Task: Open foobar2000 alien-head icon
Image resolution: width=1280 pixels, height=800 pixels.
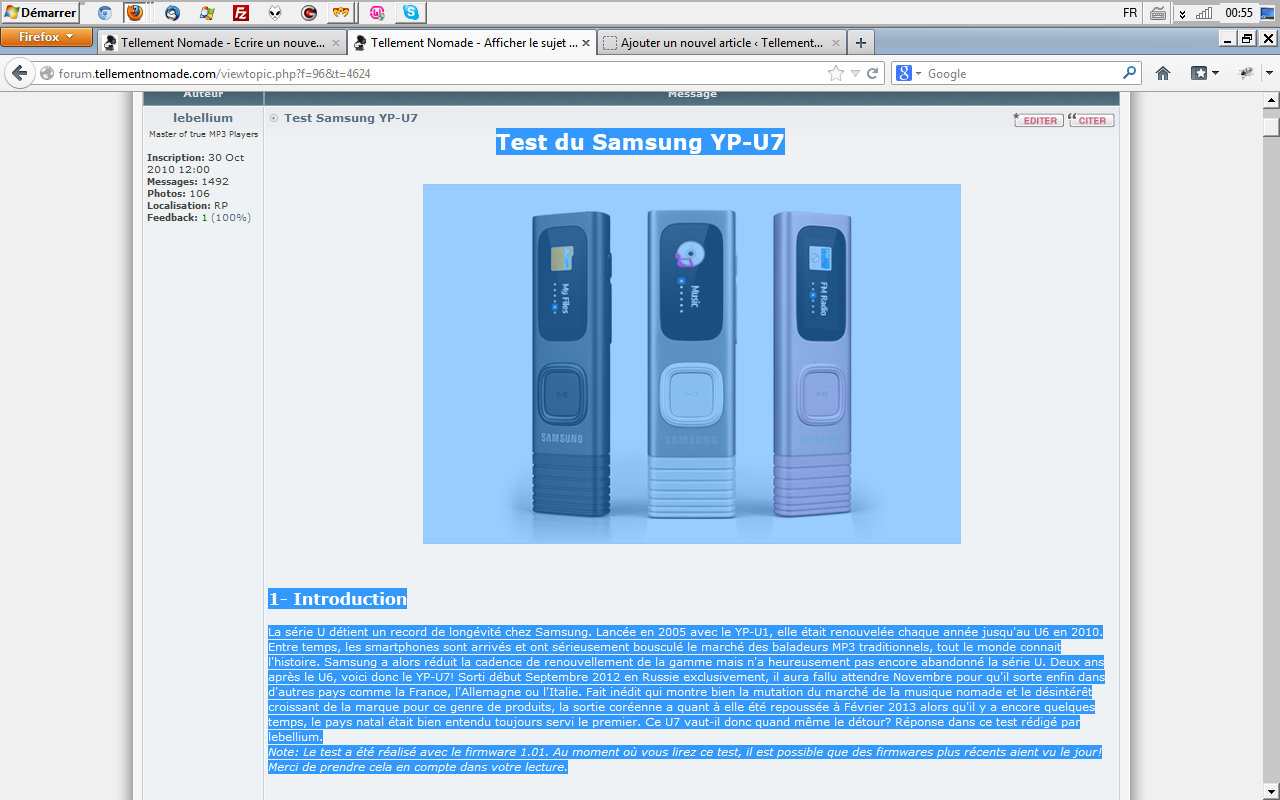Action: click(275, 13)
